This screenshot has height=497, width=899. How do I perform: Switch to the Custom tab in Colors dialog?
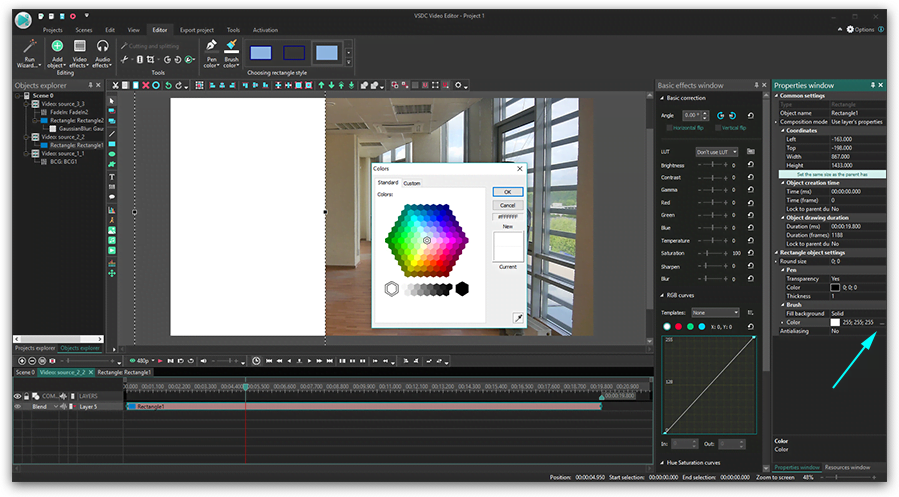[x=412, y=183]
